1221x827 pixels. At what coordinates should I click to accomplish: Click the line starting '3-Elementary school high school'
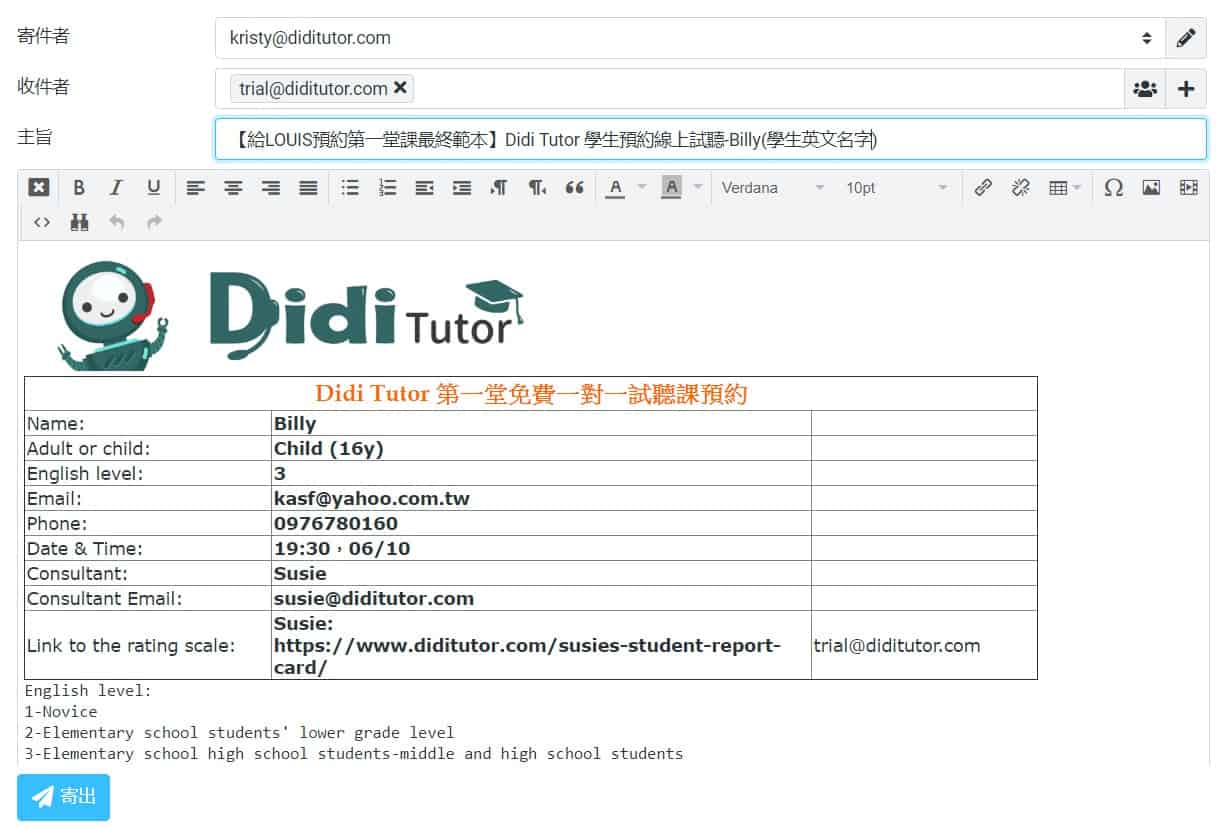[354, 754]
